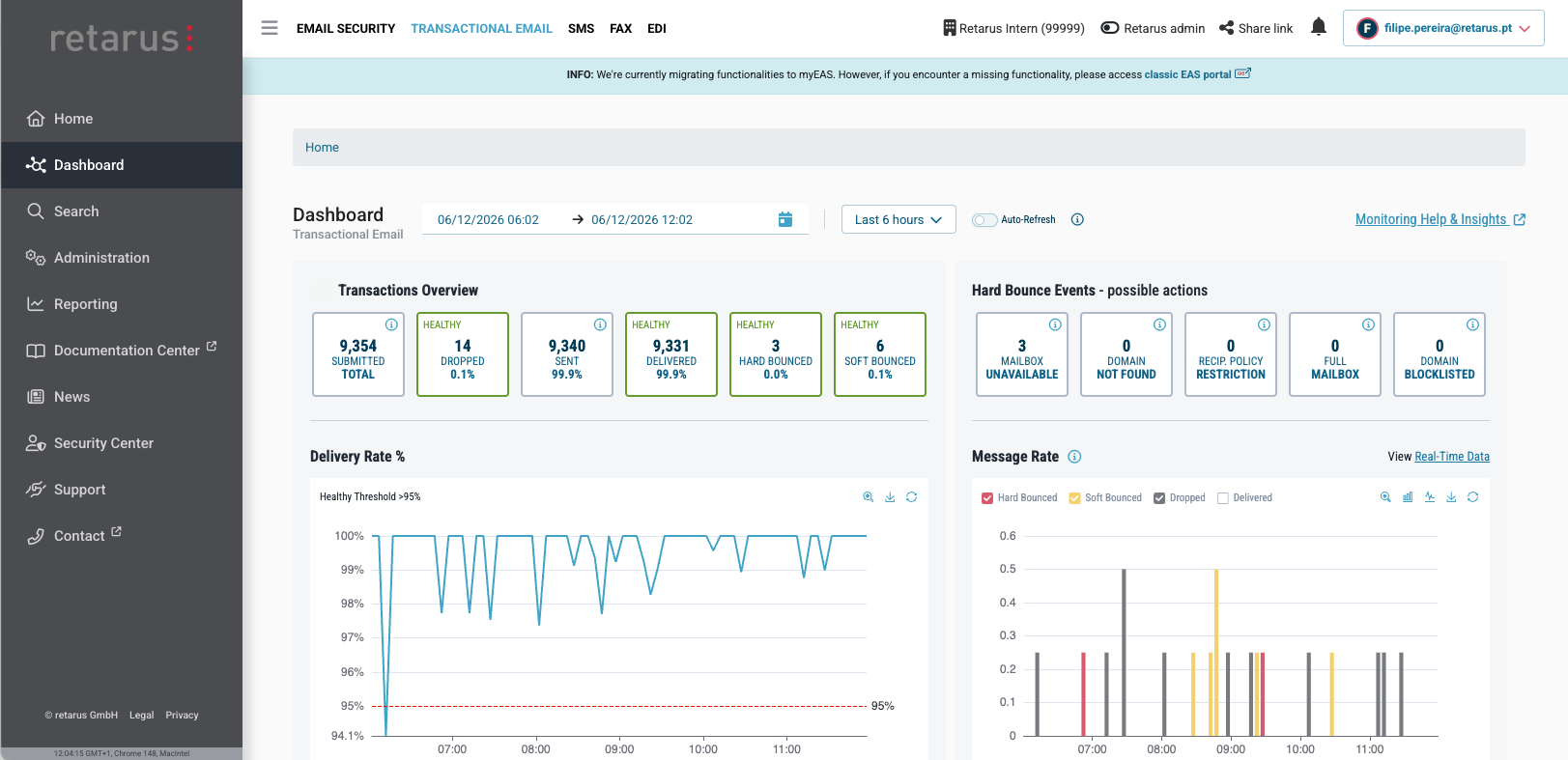The height and width of the screenshot is (760, 1568).
Task: Open the notifications bell
Action: click(x=1319, y=27)
